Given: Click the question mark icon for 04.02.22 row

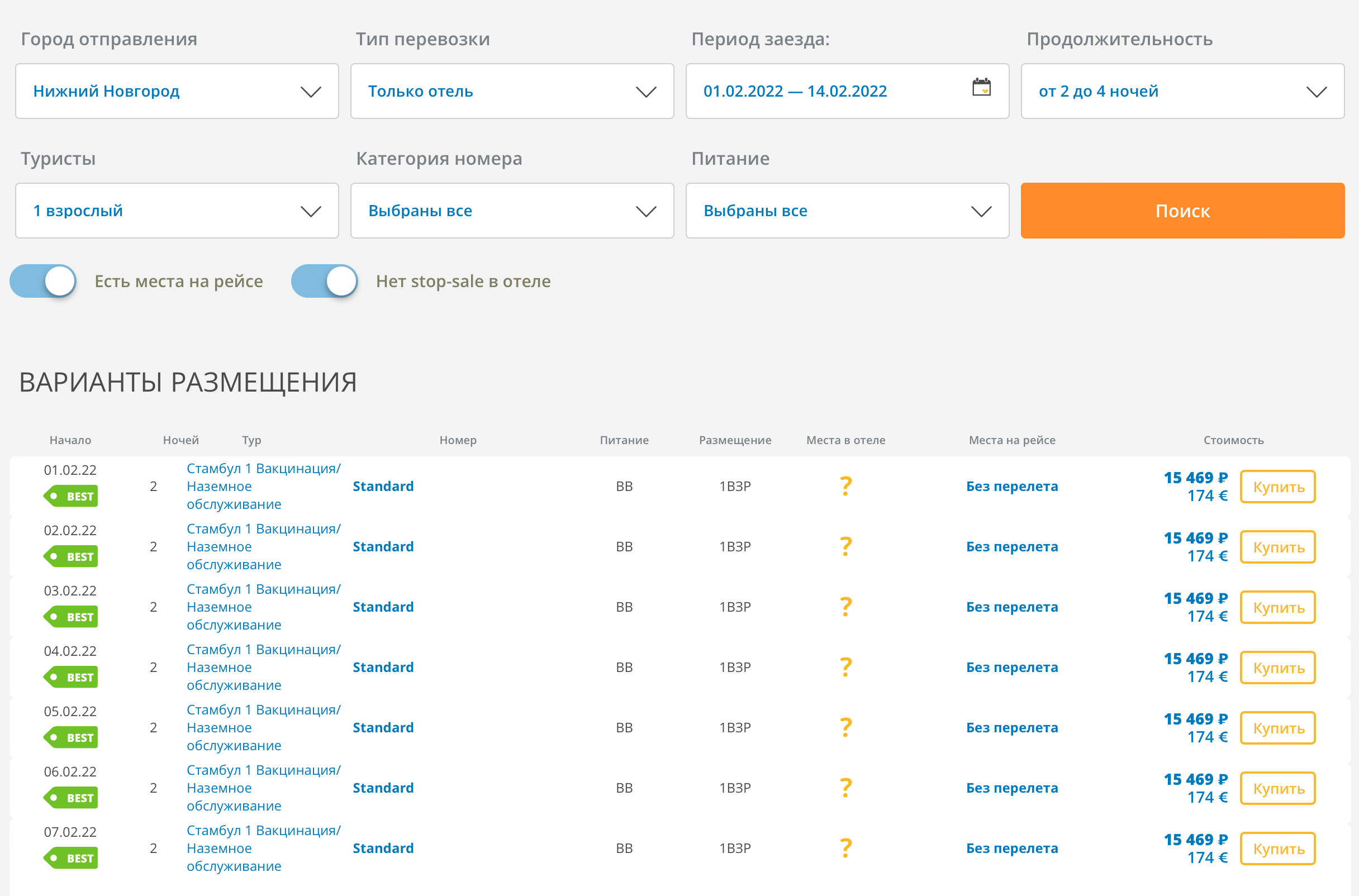Looking at the screenshot, I should [x=846, y=668].
